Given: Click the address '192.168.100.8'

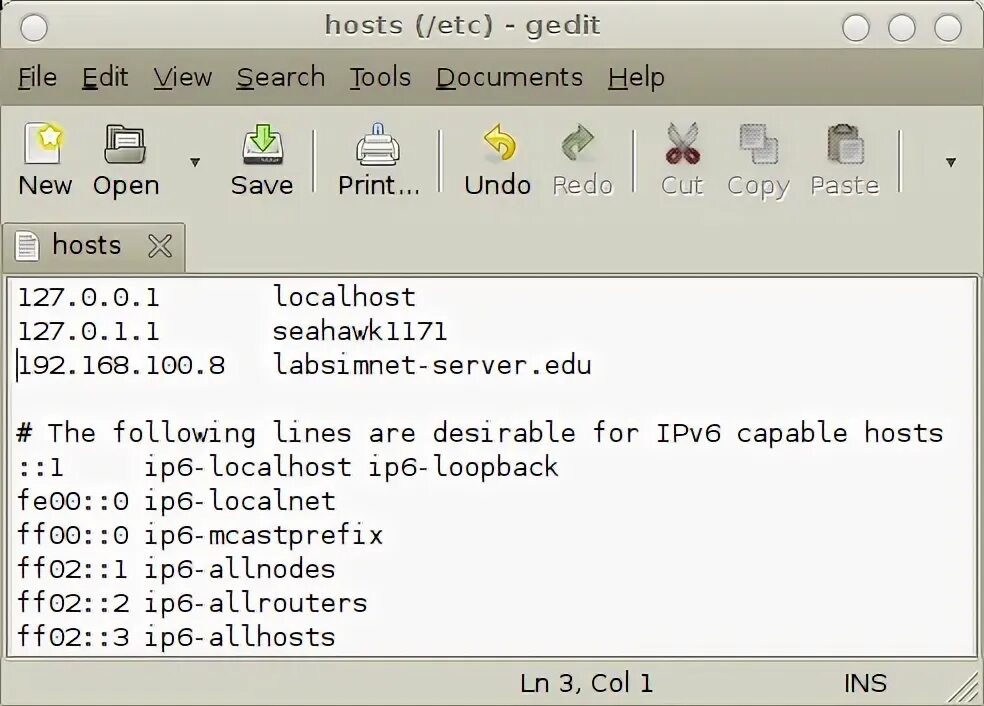Looking at the screenshot, I should 121,365.
